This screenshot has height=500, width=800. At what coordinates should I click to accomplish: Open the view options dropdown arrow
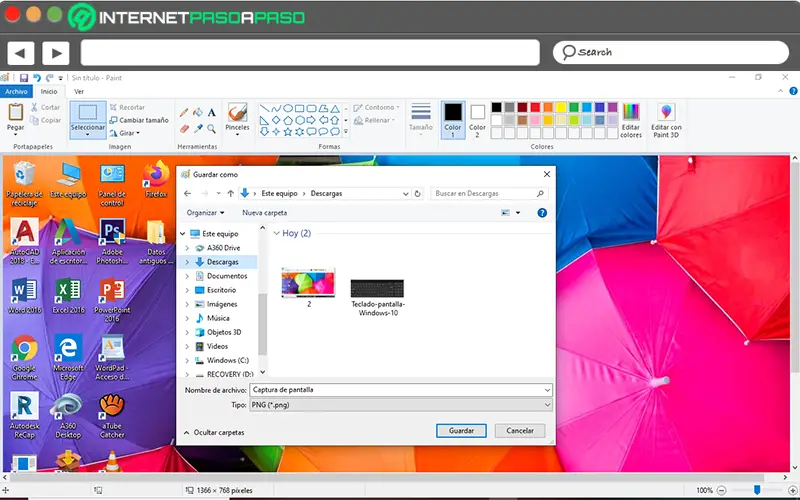pos(518,213)
